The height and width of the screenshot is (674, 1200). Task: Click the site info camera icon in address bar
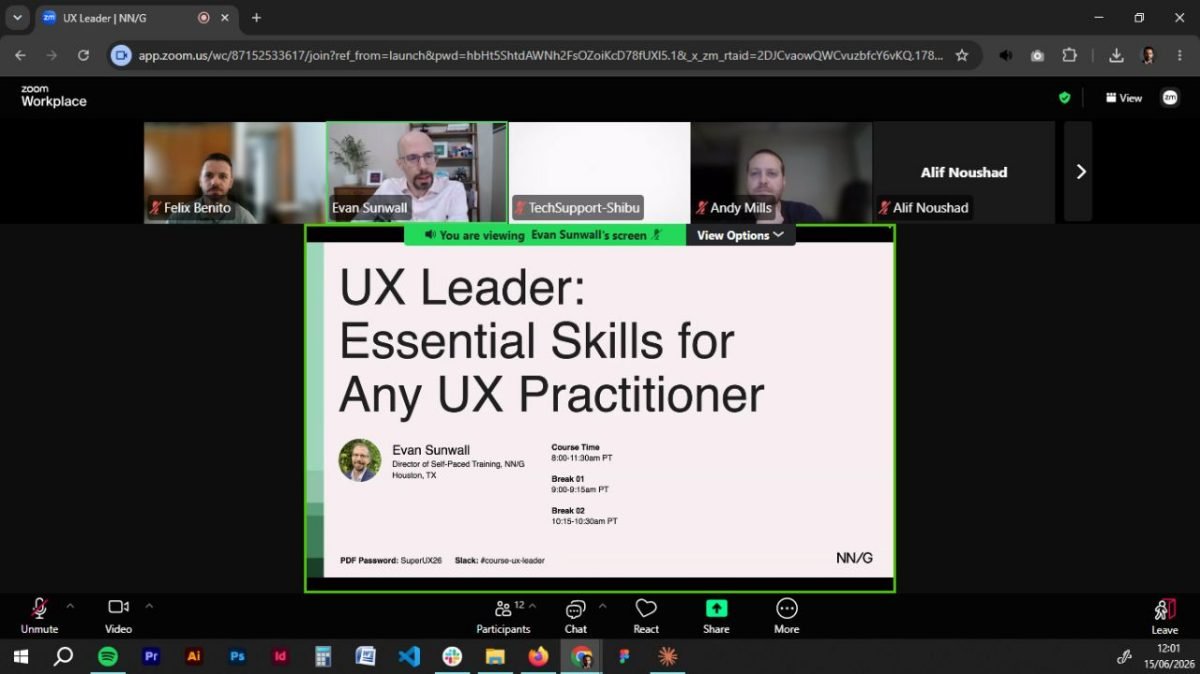pos(121,56)
